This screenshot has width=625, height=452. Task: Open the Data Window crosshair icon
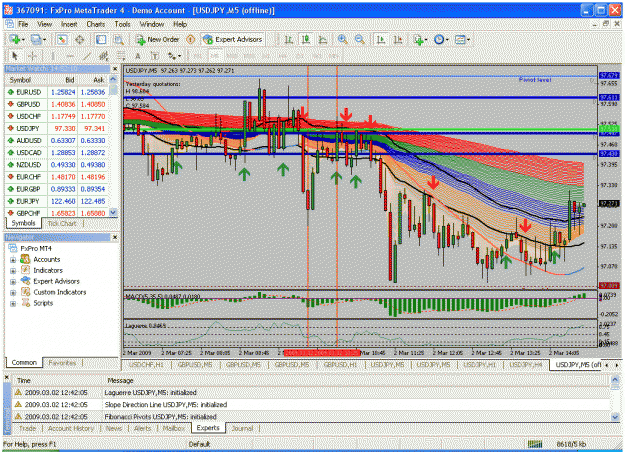(x=80, y=39)
